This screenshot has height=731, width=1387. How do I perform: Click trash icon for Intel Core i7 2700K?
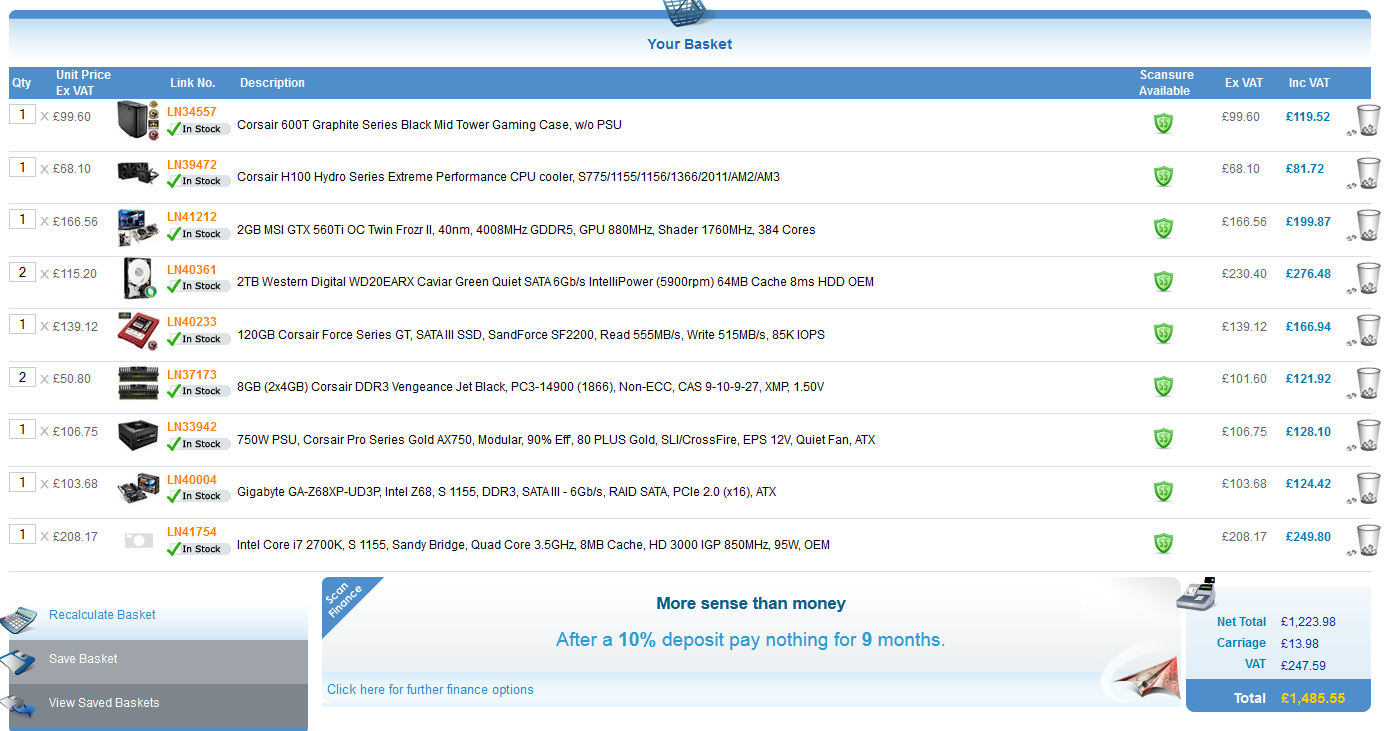tap(1367, 539)
